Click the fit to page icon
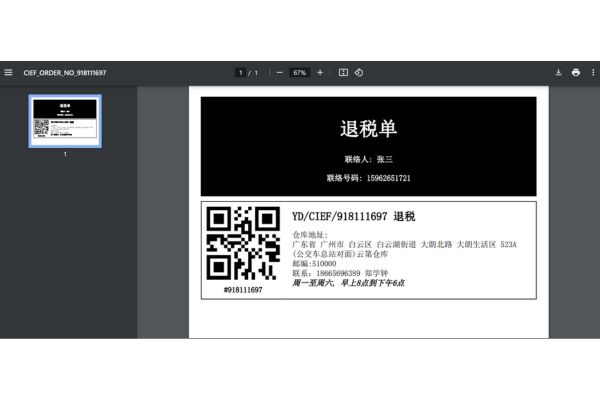600x400 pixels. coord(343,72)
